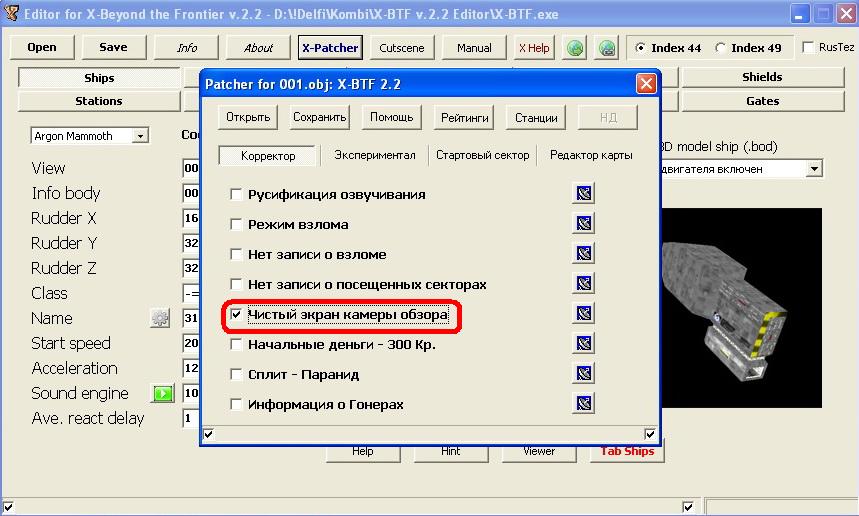Enable the 'Режим взлома' checkbox
Viewport: 859px width, 516px height.
pos(237,225)
